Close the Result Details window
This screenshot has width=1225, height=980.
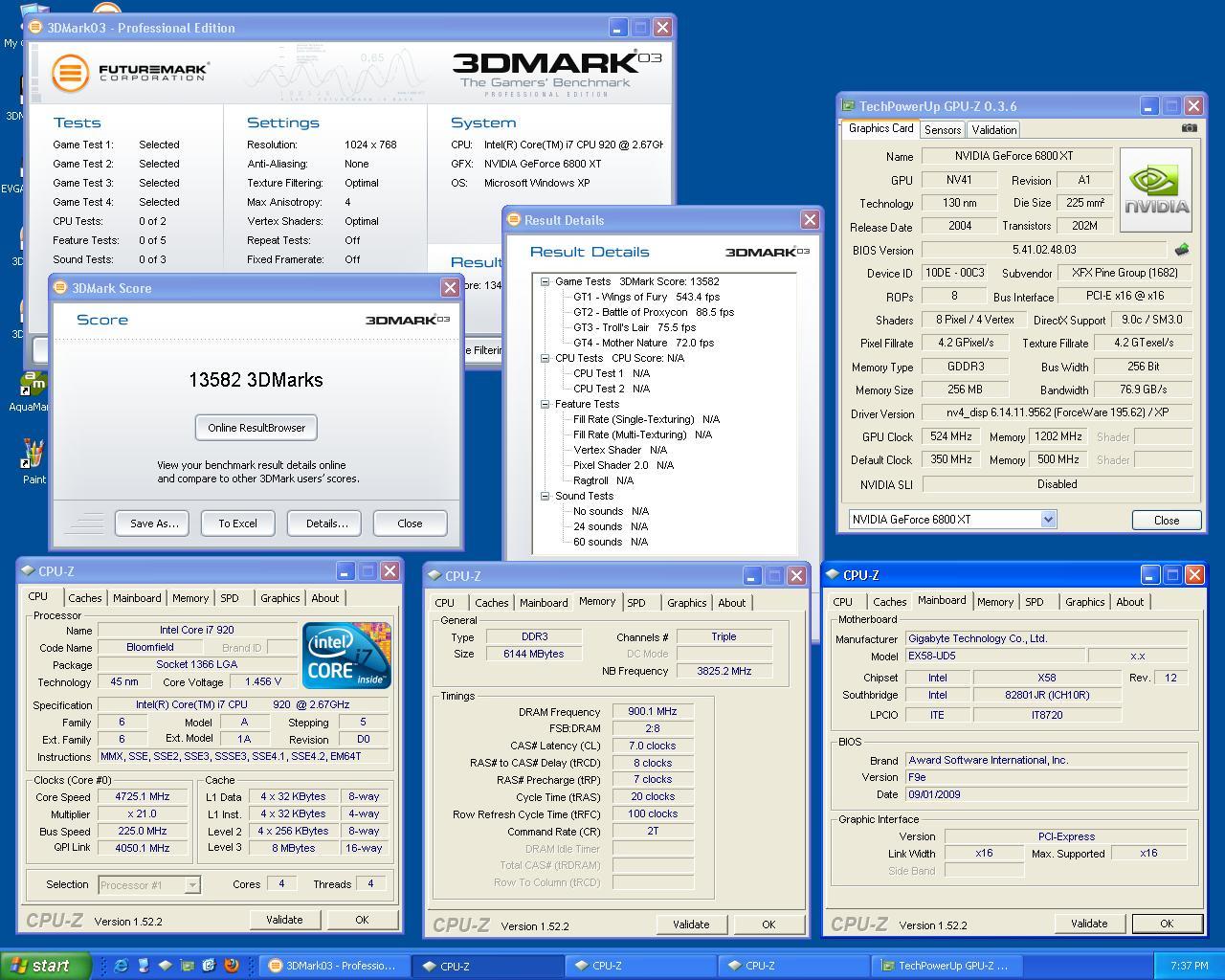(x=810, y=220)
